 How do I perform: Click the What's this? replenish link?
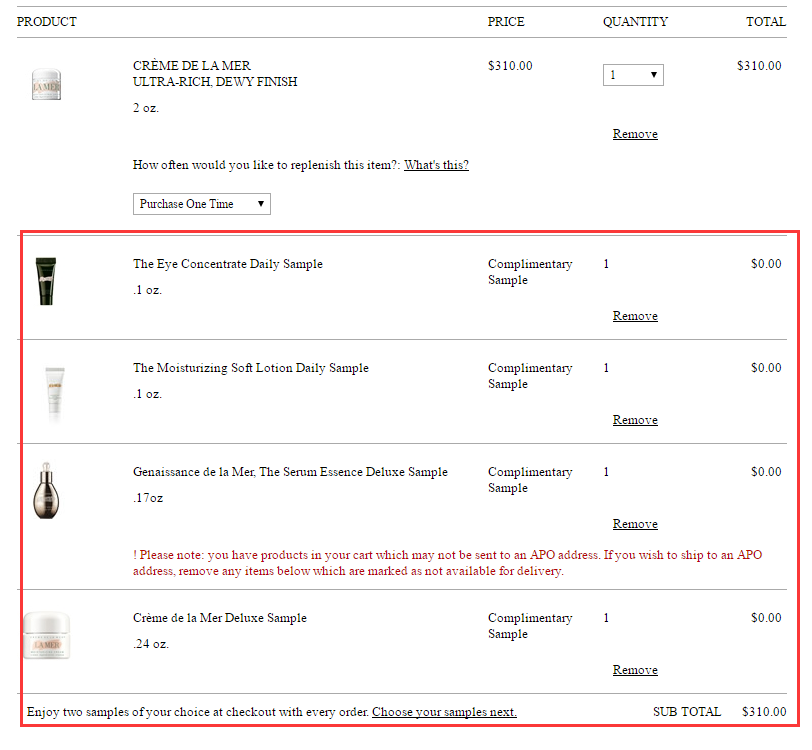point(436,165)
